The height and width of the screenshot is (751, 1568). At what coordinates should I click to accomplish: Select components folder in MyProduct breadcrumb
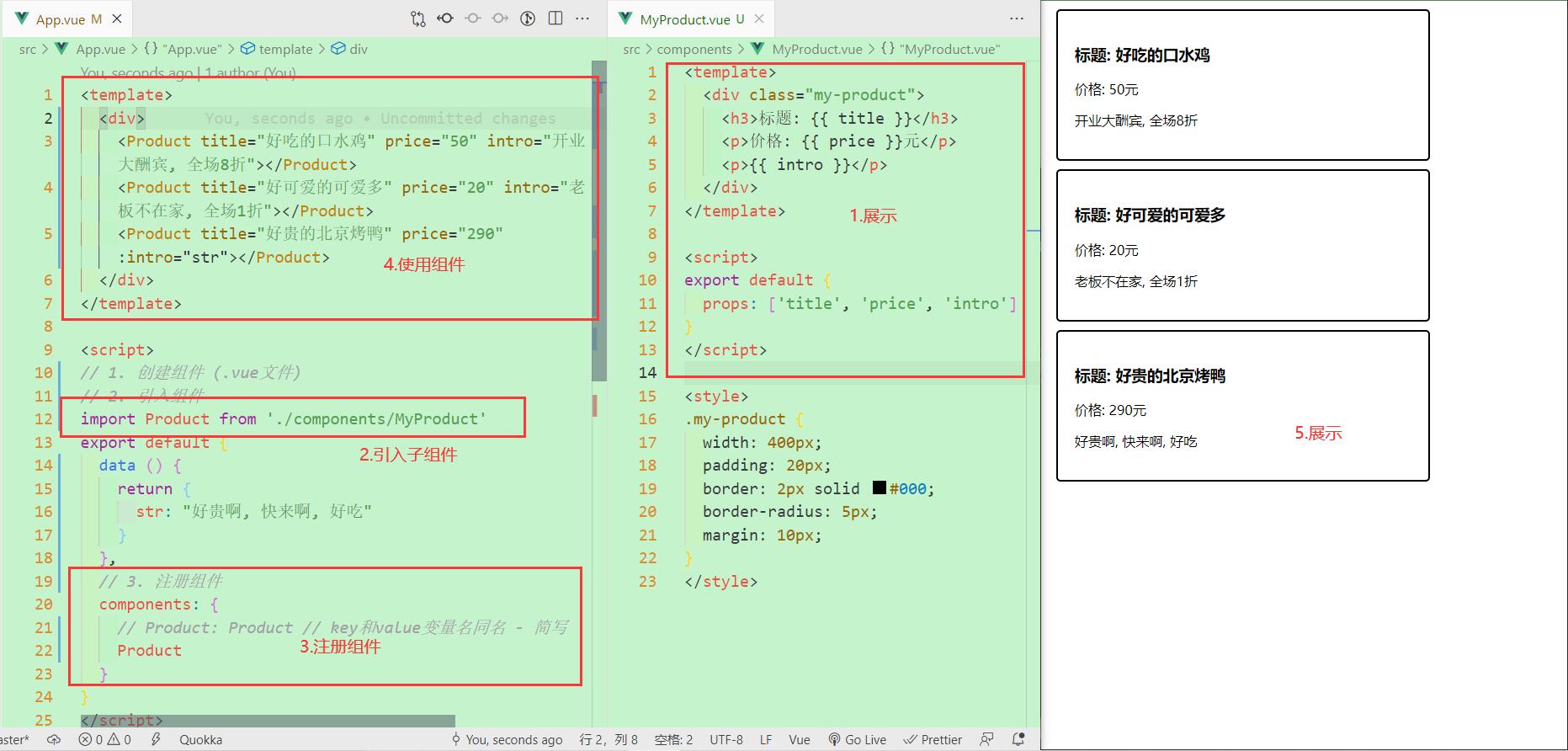(x=694, y=49)
